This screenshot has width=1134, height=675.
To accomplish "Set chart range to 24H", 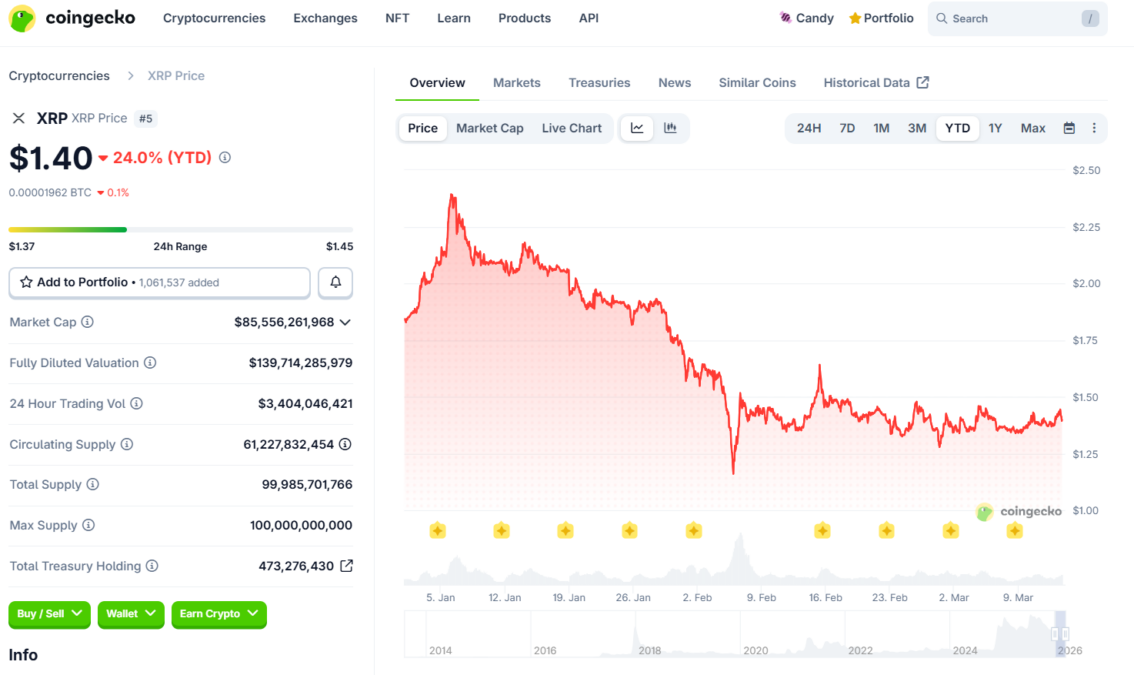I will click(809, 128).
